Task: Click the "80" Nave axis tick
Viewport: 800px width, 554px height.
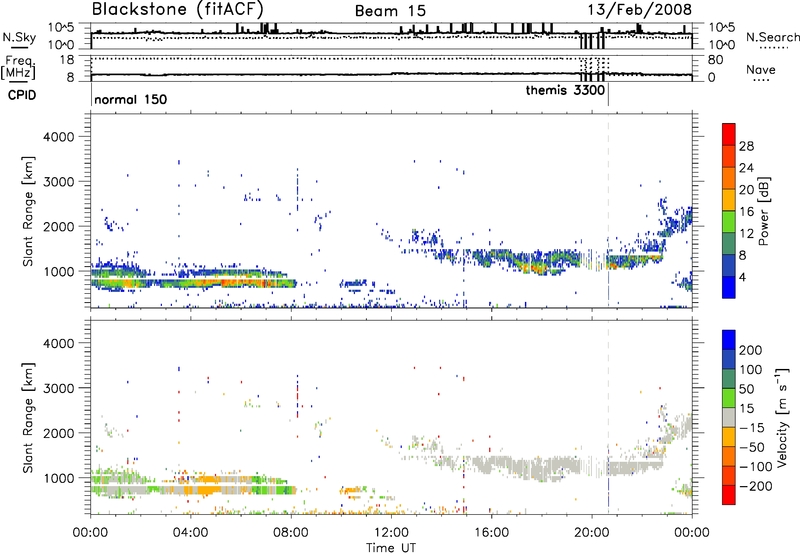Action: (715, 60)
